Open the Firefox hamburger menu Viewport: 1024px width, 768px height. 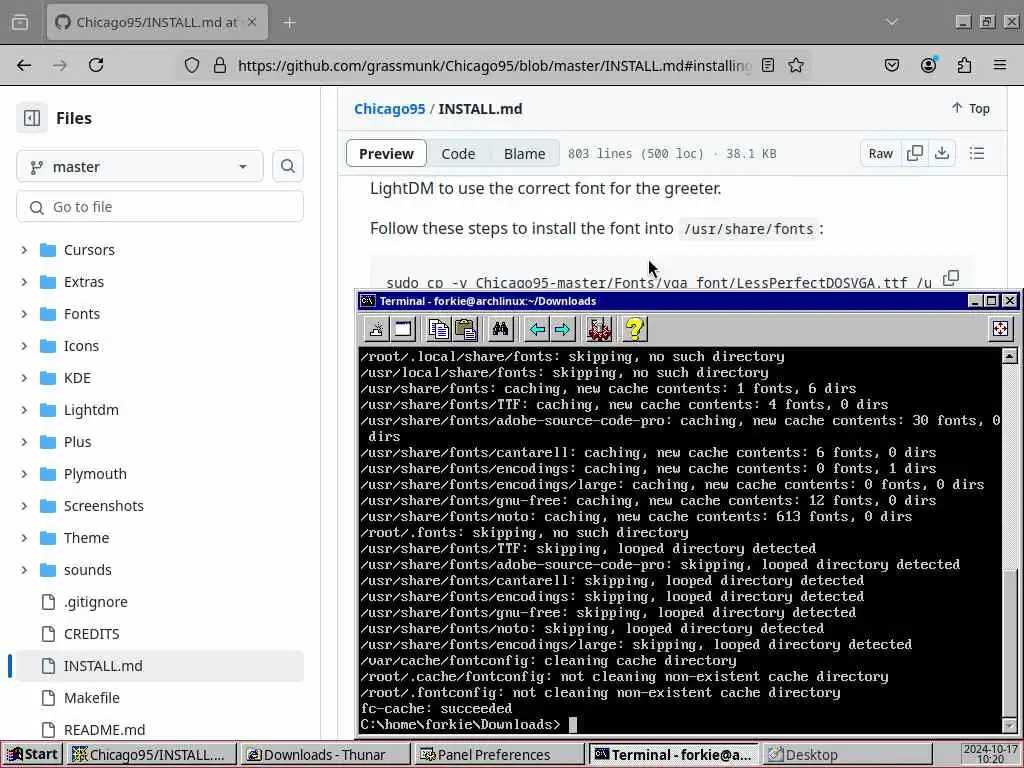(1000, 65)
